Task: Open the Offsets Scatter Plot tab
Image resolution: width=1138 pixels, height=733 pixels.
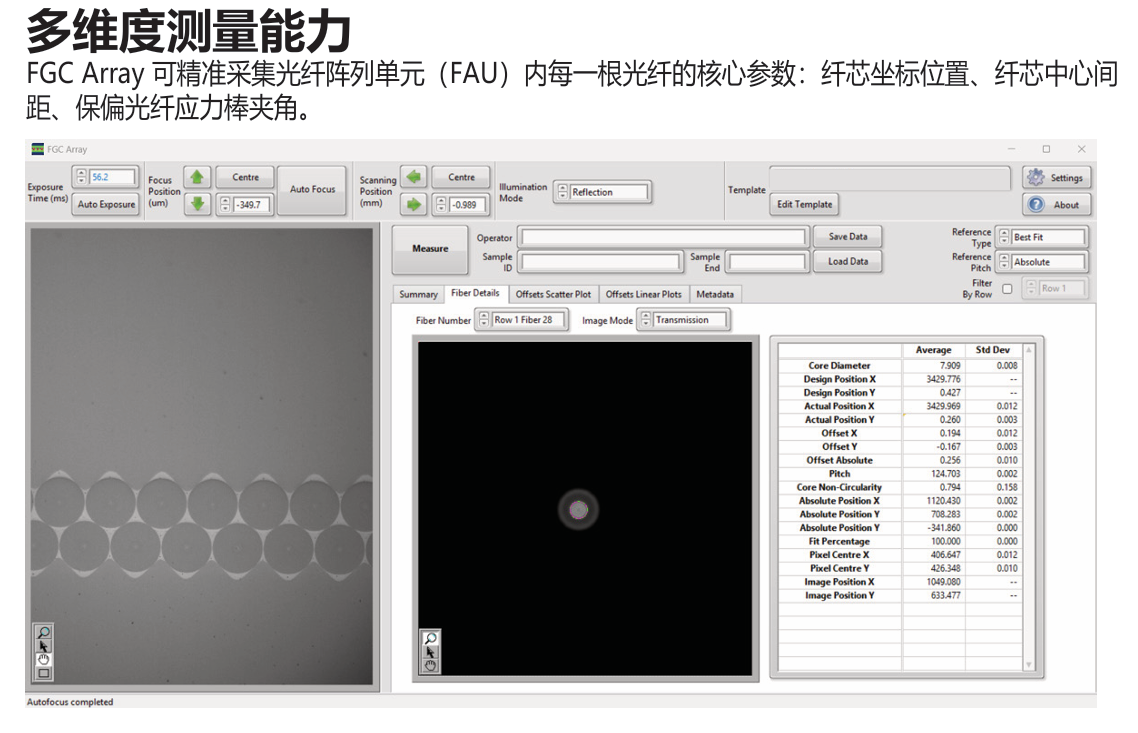Action: [x=553, y=295]
